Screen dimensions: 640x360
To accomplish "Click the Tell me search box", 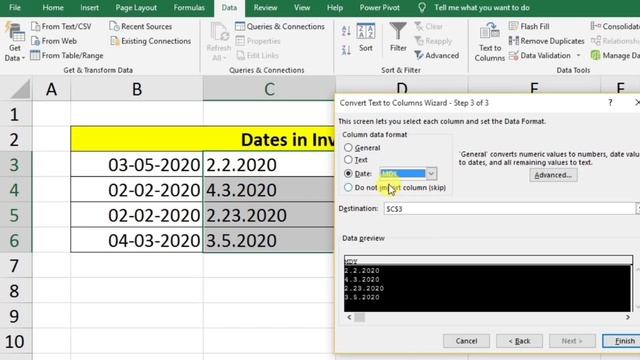I will pyautogui.click(x=482, y=8).
